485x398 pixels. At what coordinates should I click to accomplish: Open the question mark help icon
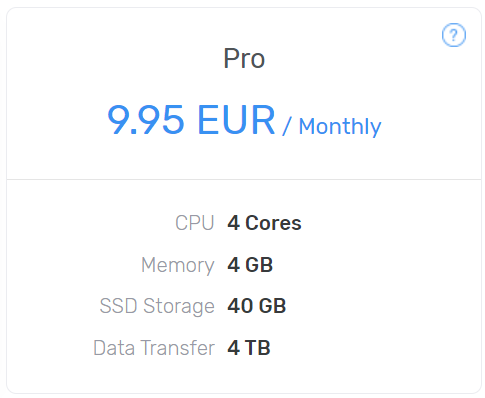454,35
